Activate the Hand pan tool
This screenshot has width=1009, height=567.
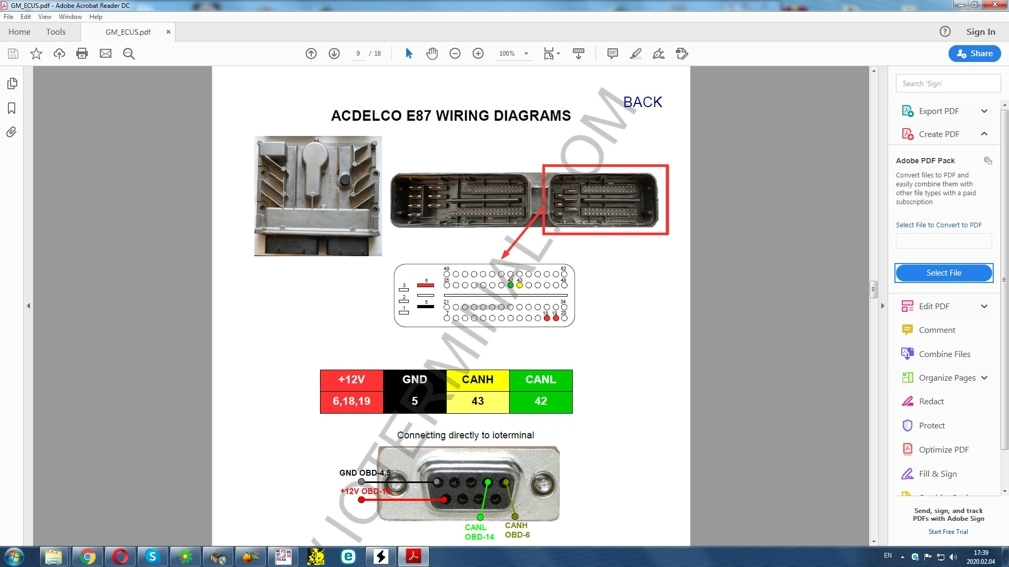point(432,53)
